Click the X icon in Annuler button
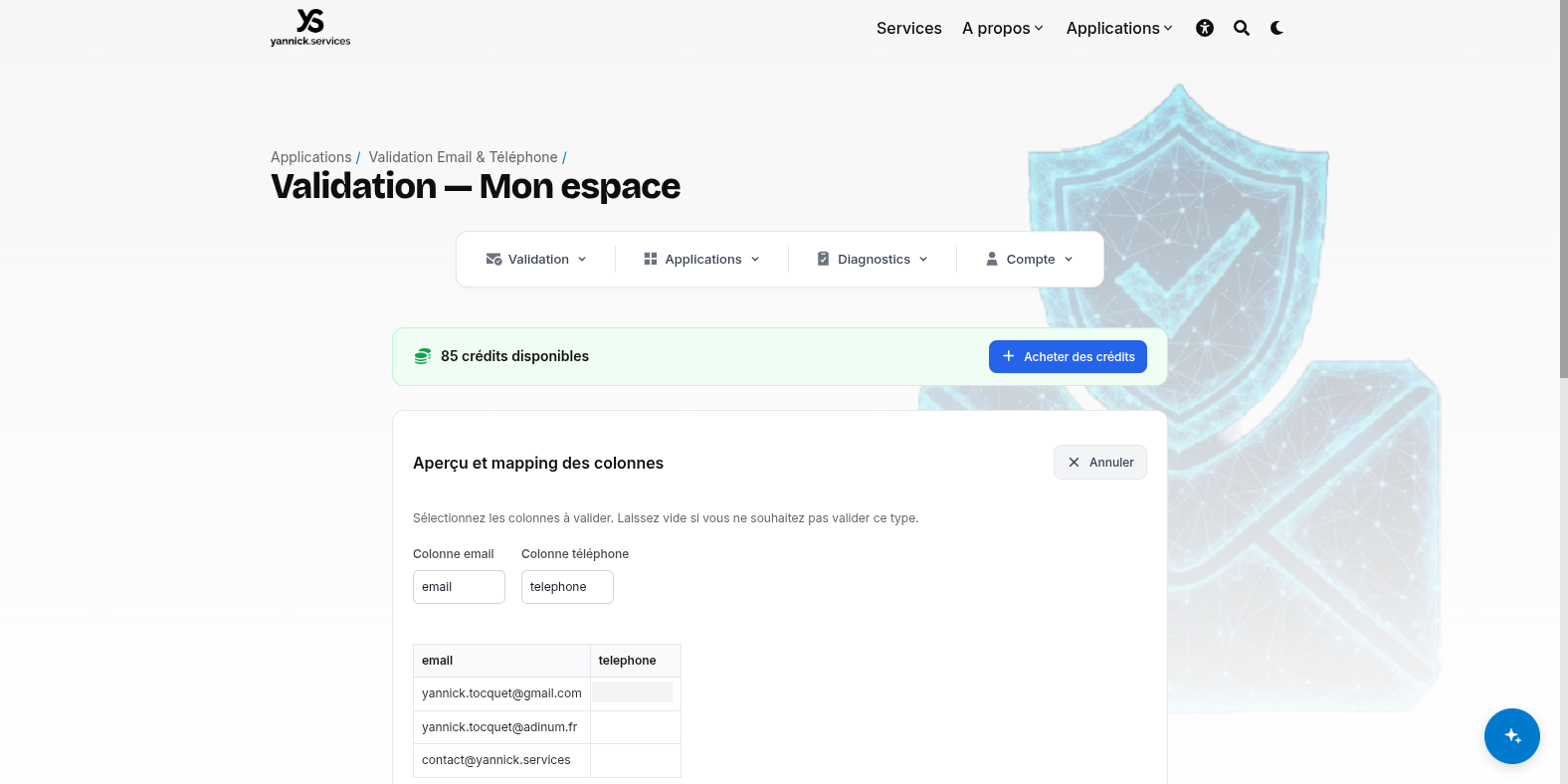 (x=1074, y=463)
